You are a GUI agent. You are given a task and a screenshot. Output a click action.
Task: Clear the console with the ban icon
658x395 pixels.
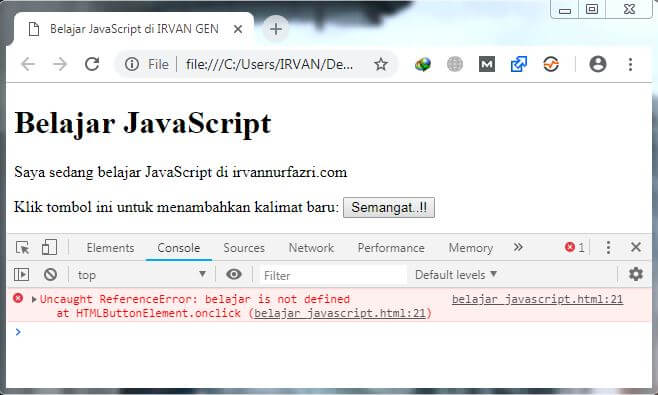pyautogui.click(x=50, y=275)
